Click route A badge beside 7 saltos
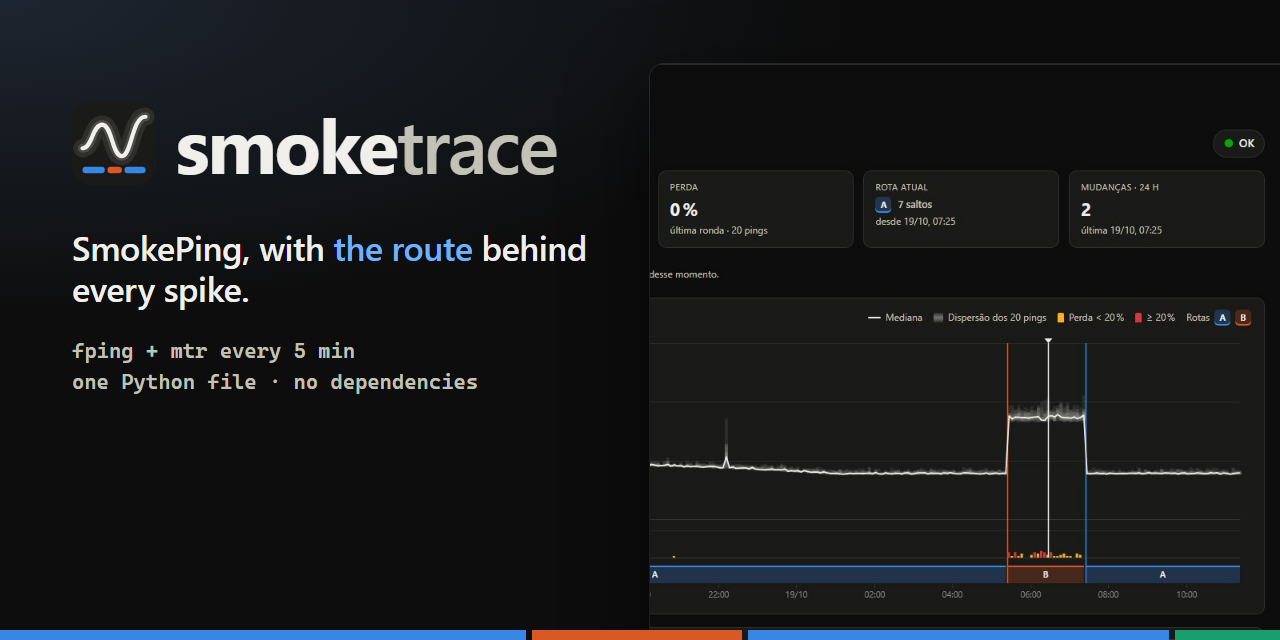 (883, 205)
